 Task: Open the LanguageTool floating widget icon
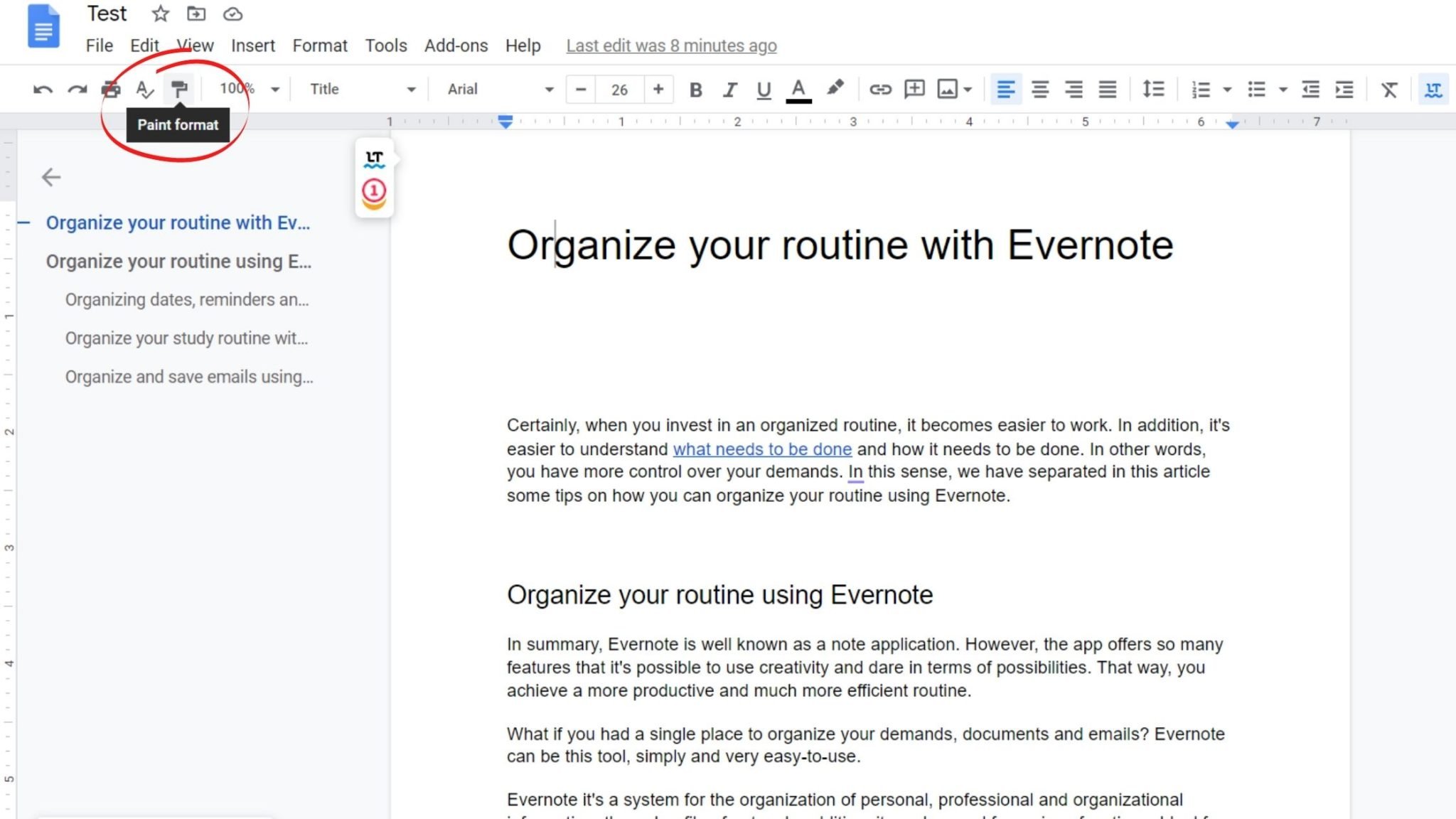[374, 159]
